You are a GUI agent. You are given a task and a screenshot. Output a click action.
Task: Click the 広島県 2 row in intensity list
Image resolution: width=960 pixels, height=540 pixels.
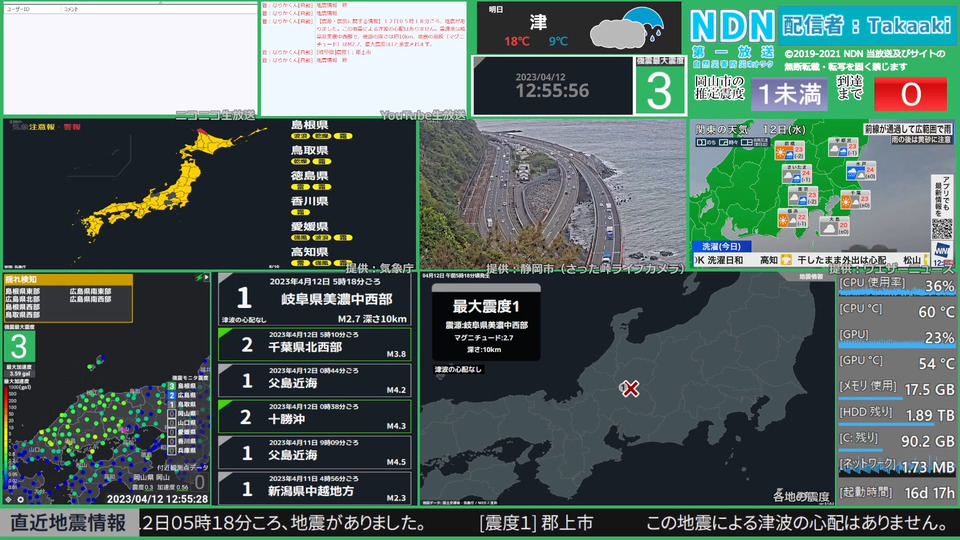click(x=182, y=396)
